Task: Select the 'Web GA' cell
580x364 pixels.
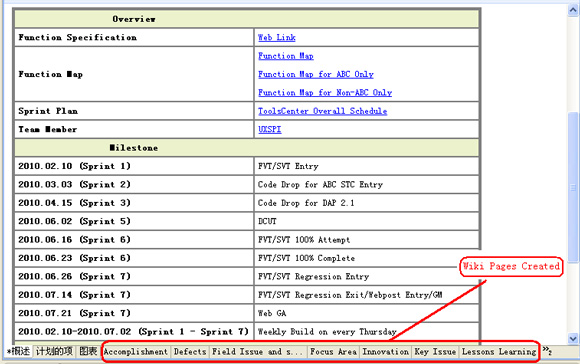Action: pyautogui.click(x=367, y=313)
